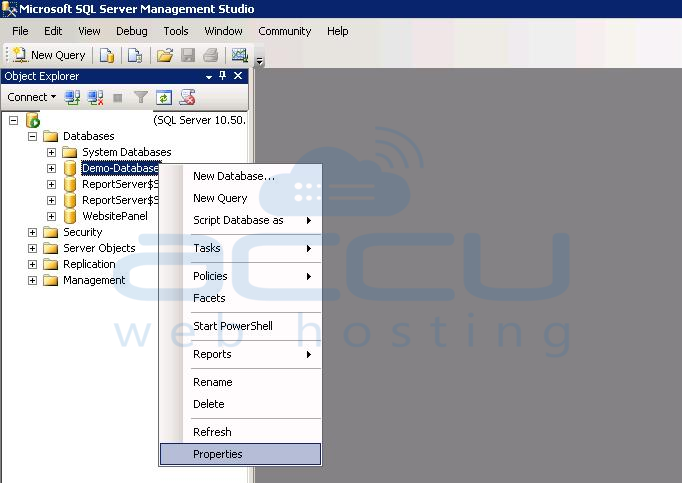Open Script Database as submenu
This screenshot has width=682, height=483.
point(241,220)
